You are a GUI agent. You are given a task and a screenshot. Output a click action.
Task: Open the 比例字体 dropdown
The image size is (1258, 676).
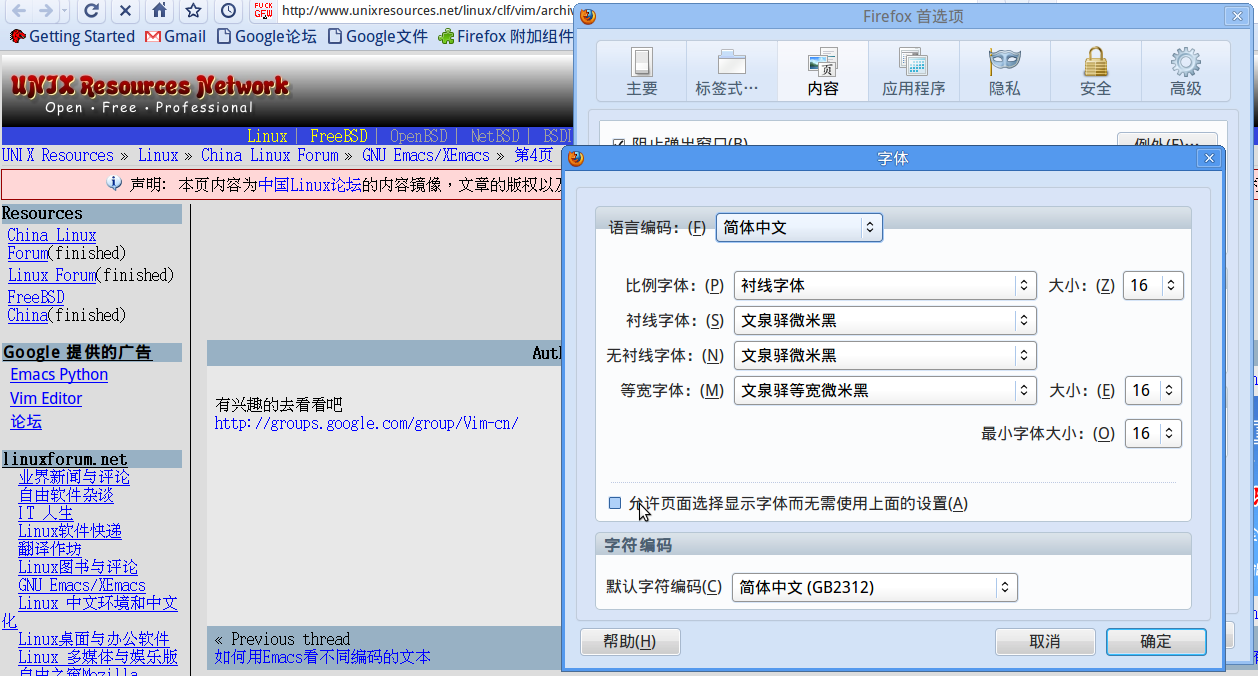click(x=885, y=285)
